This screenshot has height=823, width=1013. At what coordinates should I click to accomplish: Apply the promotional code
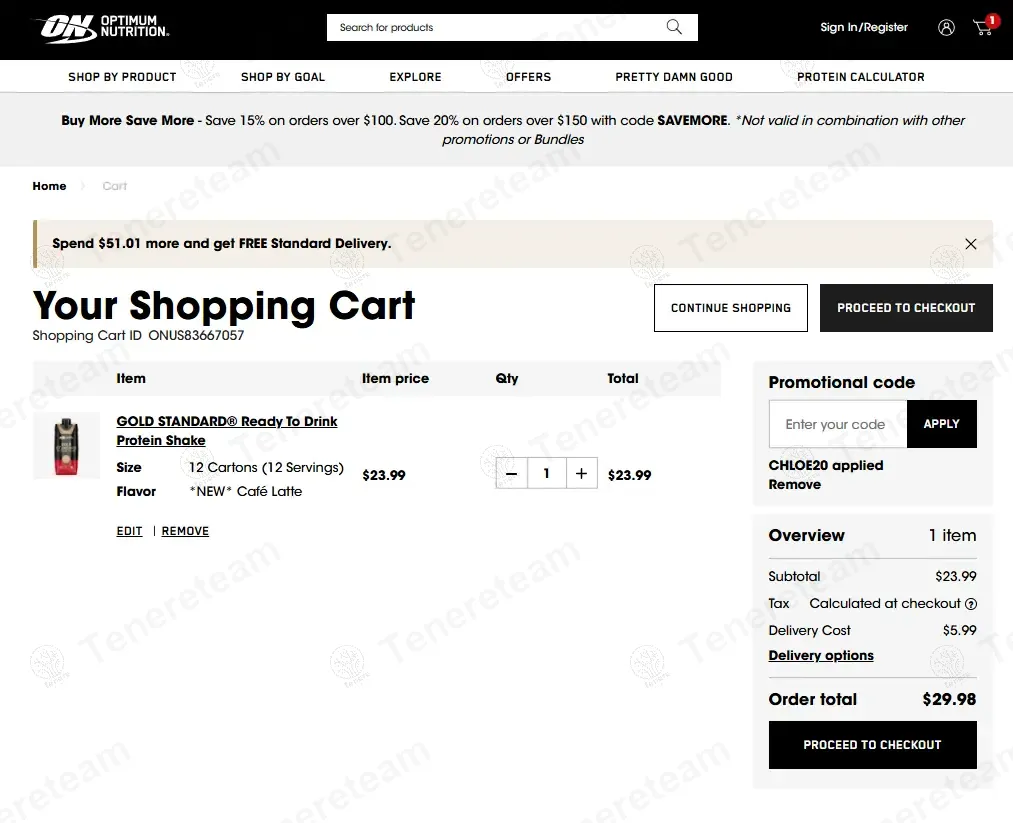point(941,424)
